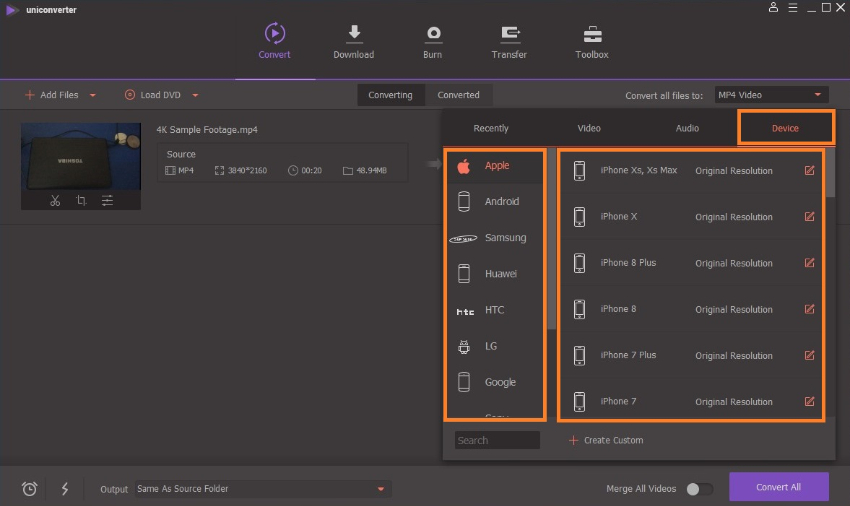Click edit icon for iPhone 7 row

point(809,401)
